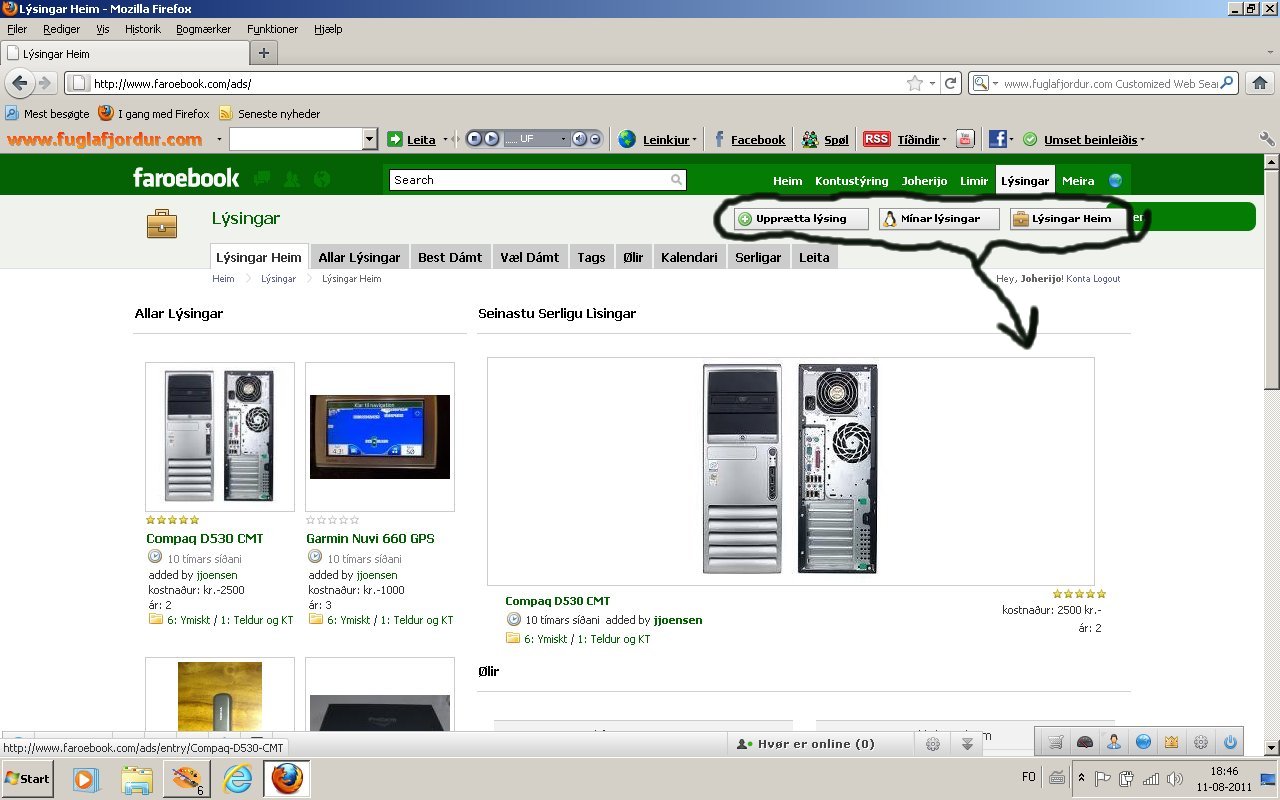Open jjoensen's profile under featured Compaq D530
The image size is (1280, 800).
coord(678,620)
